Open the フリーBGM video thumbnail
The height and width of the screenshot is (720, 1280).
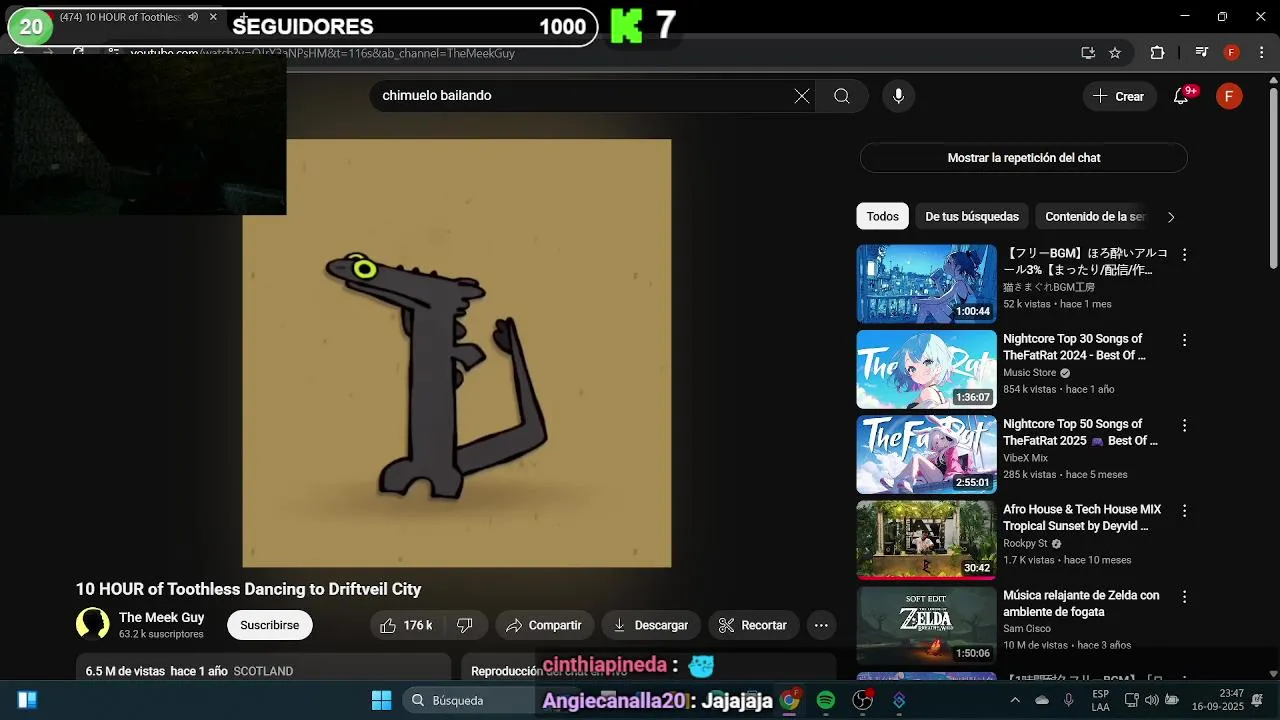(x=926, y=284)
